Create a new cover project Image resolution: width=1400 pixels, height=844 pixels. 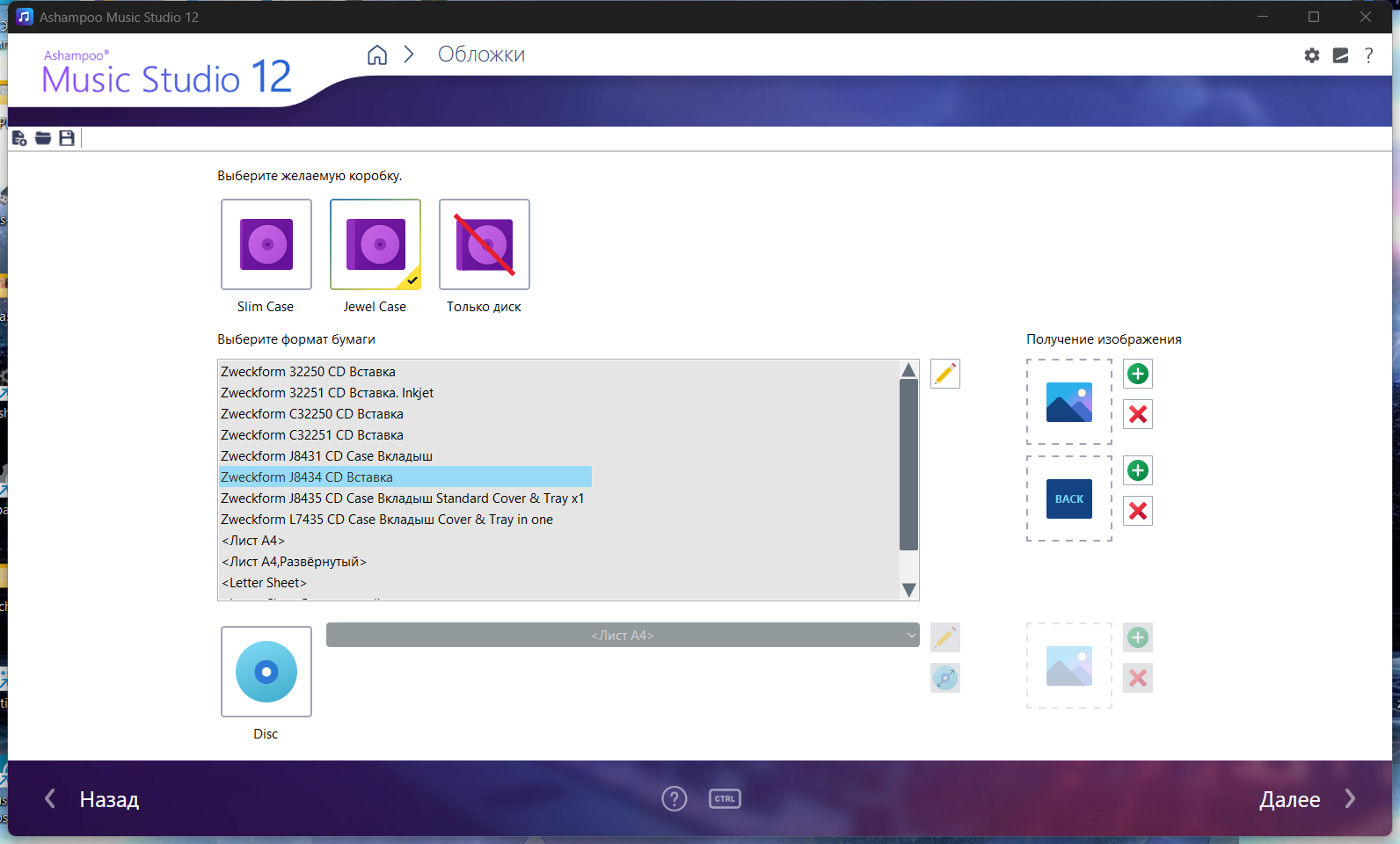(19, 138)
